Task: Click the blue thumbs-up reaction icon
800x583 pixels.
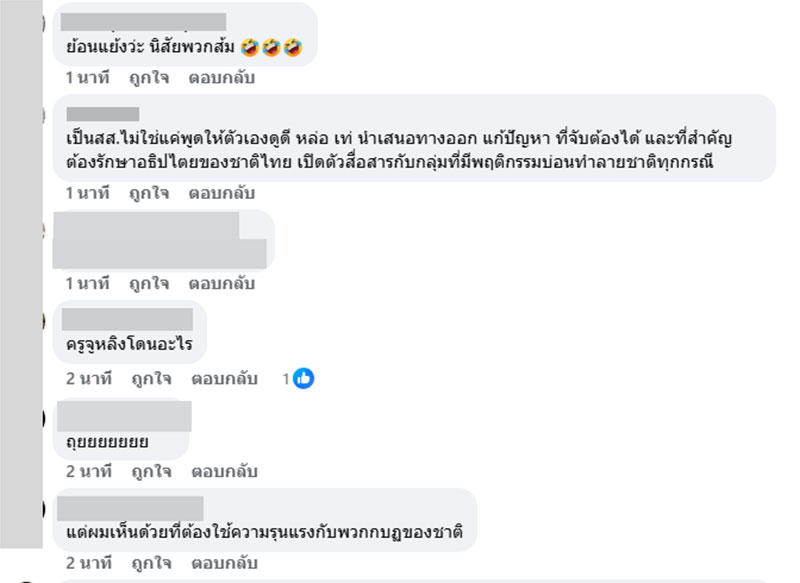Action: coord(304,379)
